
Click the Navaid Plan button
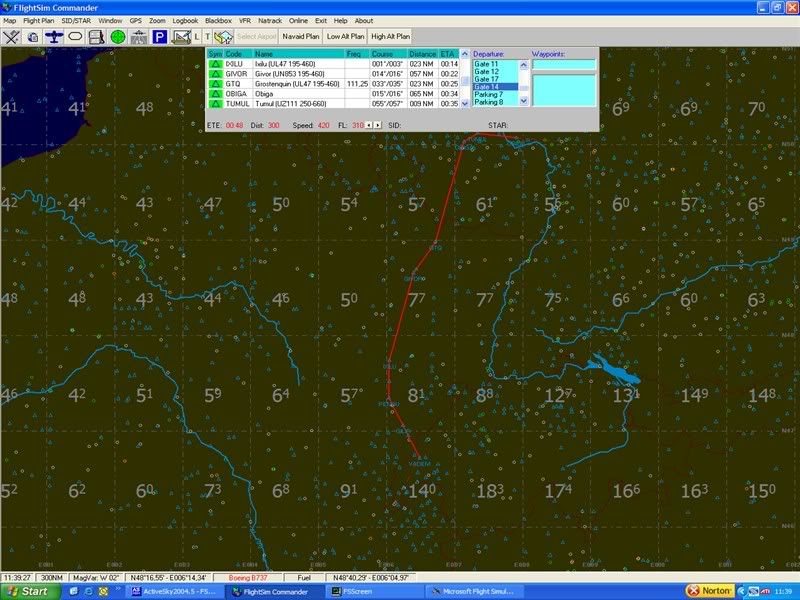click(x=301, y=36)
